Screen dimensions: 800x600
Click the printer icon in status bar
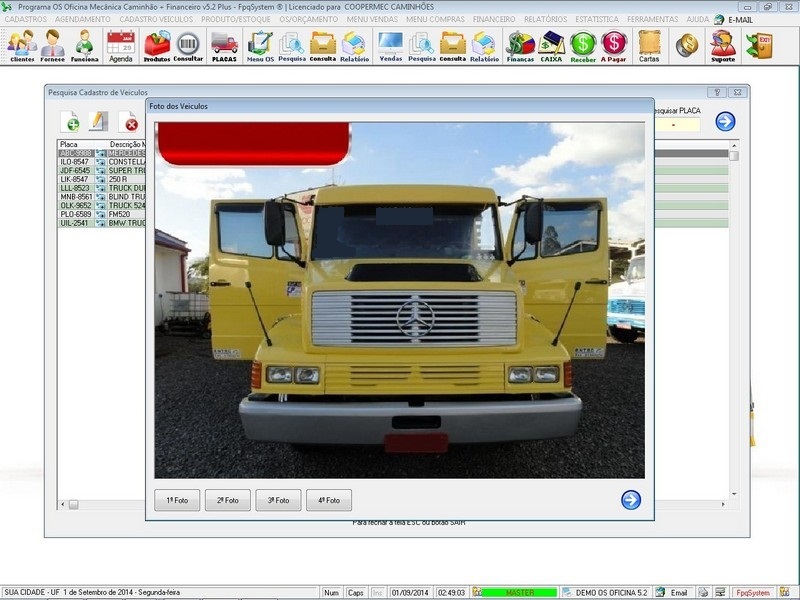pos(704,592)
